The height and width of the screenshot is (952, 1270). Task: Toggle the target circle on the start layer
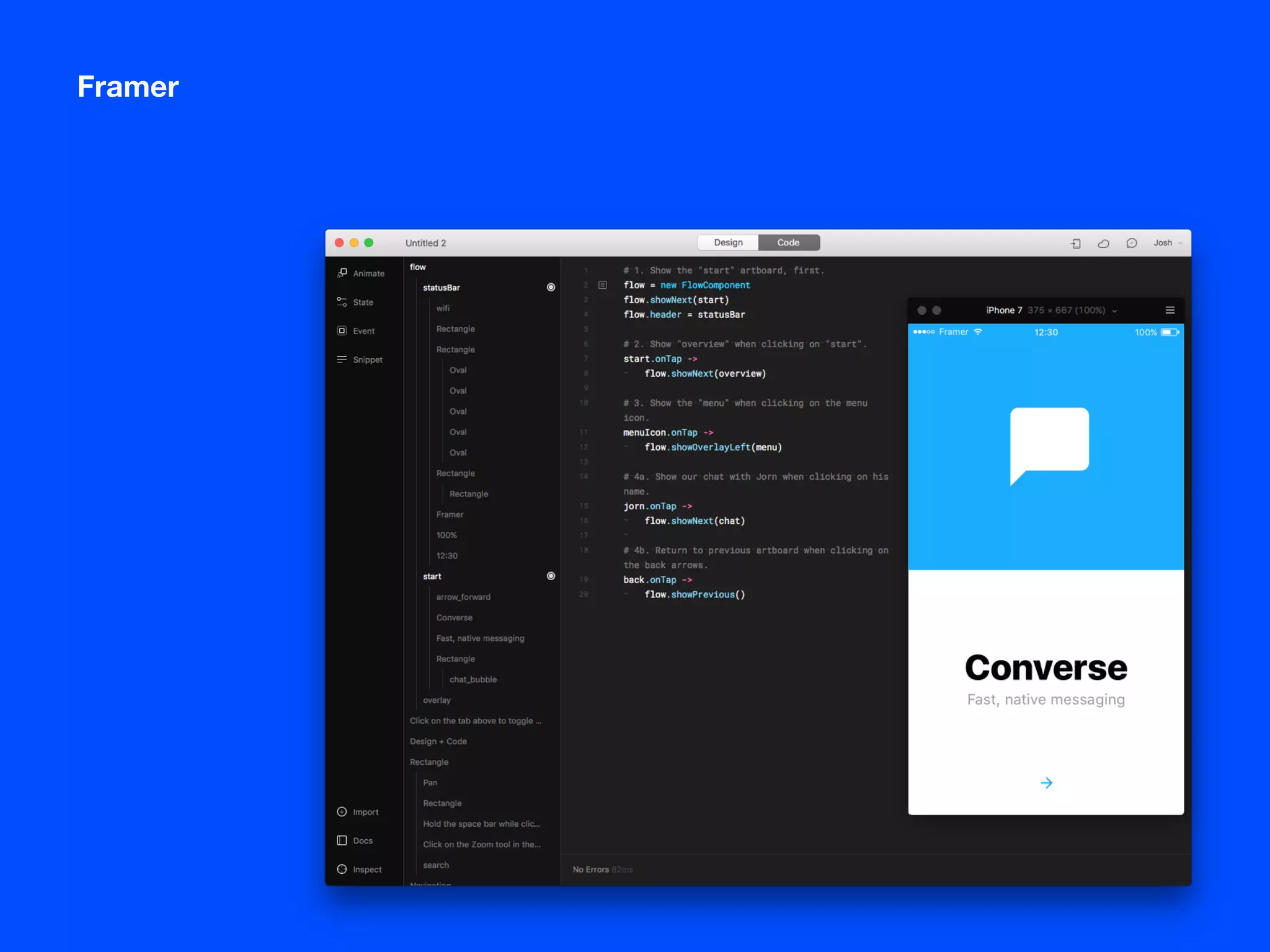[x=551, y=576]
